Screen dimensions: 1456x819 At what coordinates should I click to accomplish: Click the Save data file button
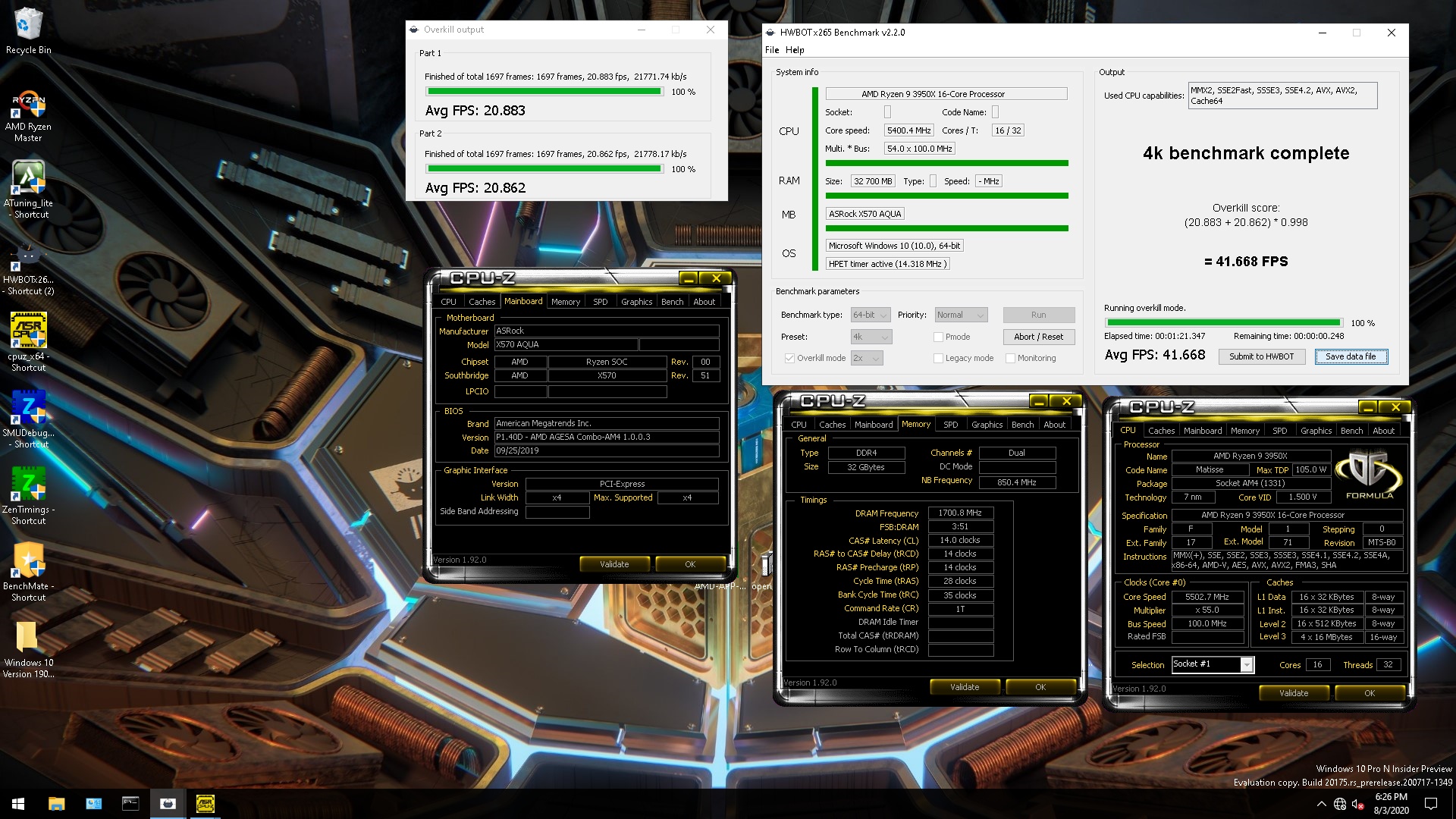(1351, 356)
